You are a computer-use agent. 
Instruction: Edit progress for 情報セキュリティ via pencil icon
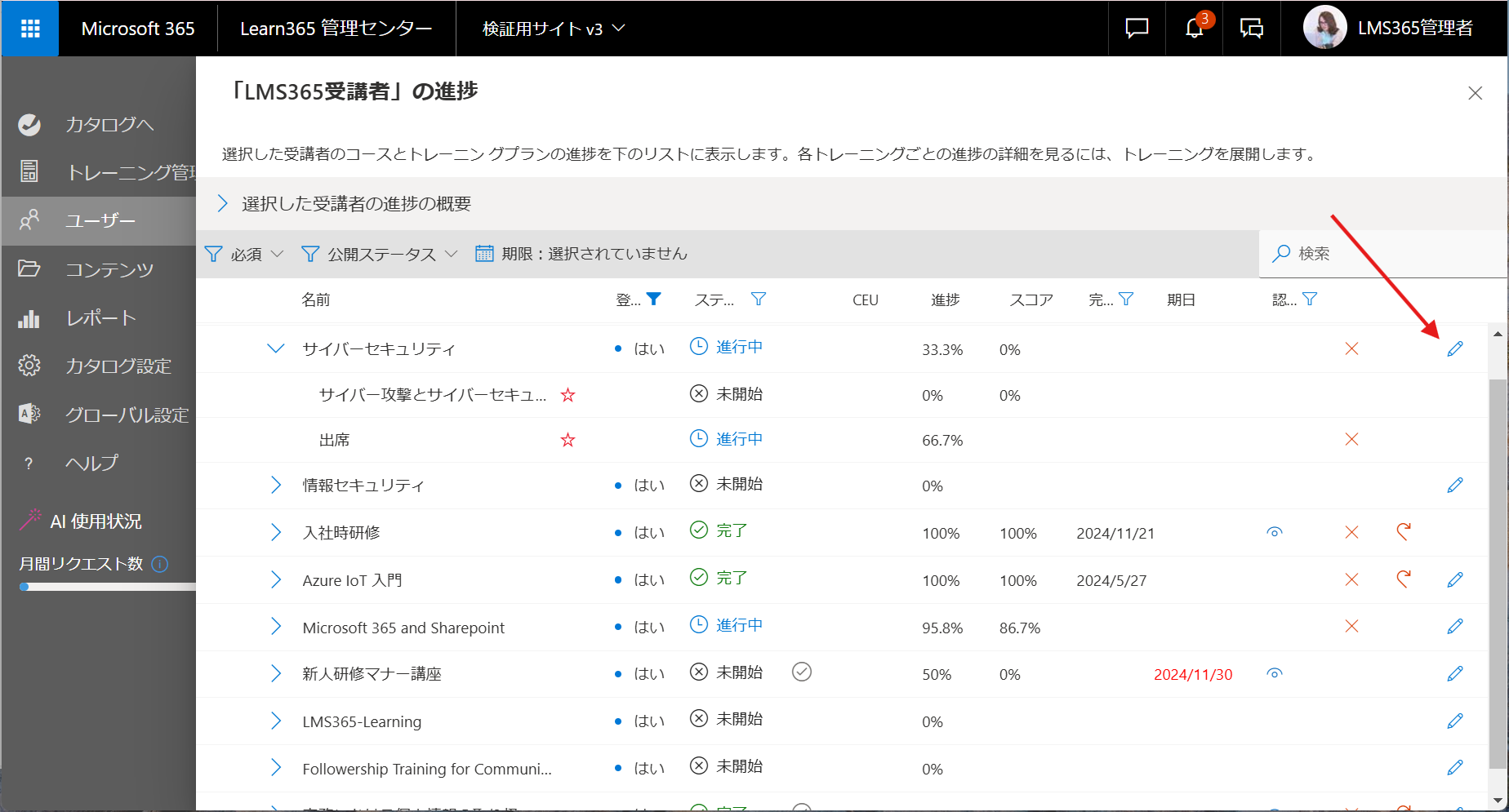pyautogui.click(x=1455, y=486)
